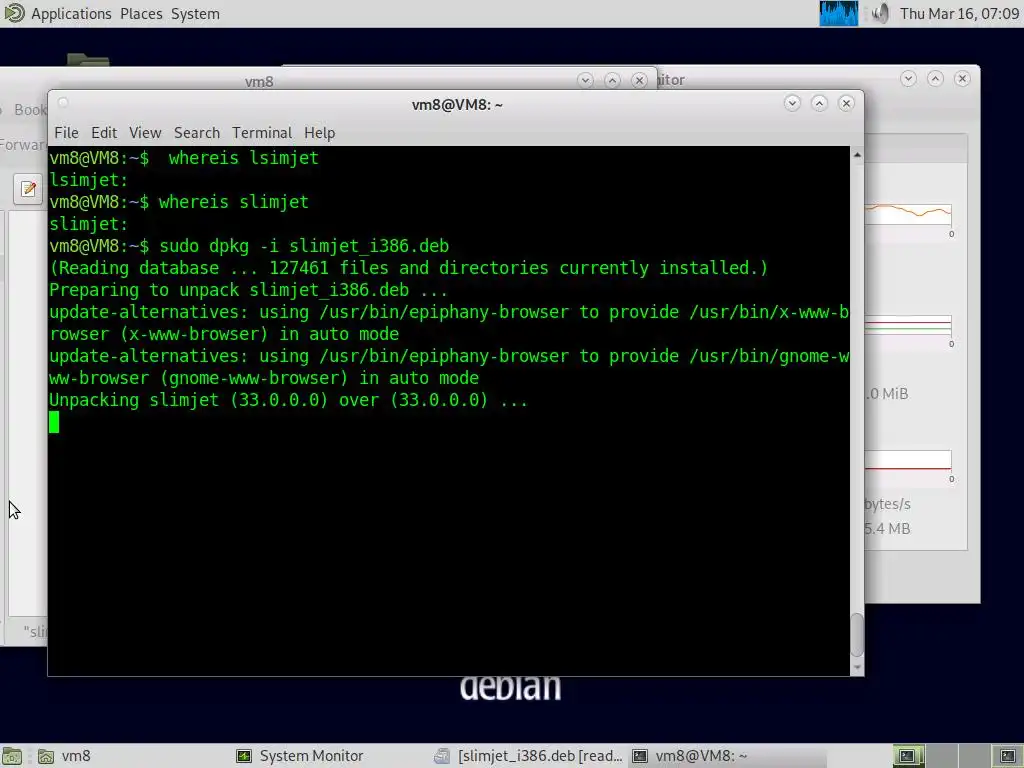Open the terminal Help menu
This screenshot has height=768, width=1024.
tap(319, 133)
